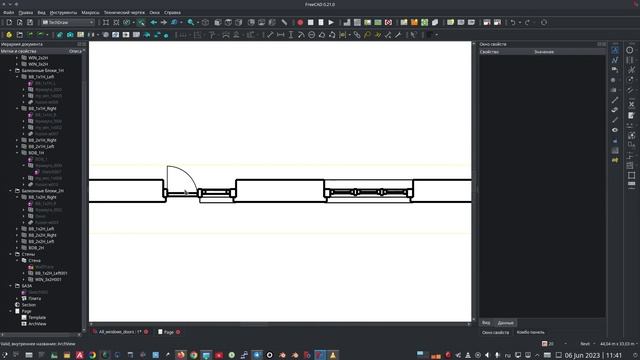Image resolution: width=640 pixels, height=360 pixels.
Task: Click the stop macro square icon
Action: (311, 22)
